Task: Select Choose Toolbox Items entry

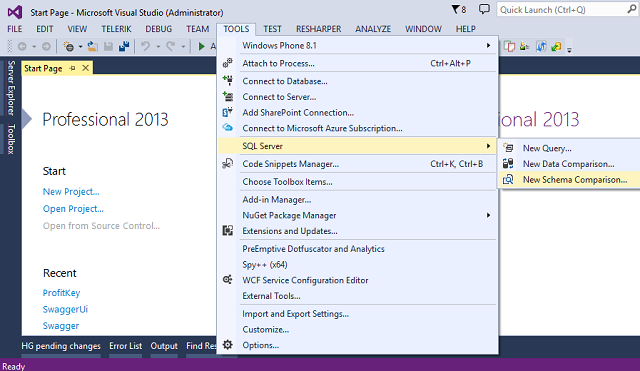Action: 358,182
